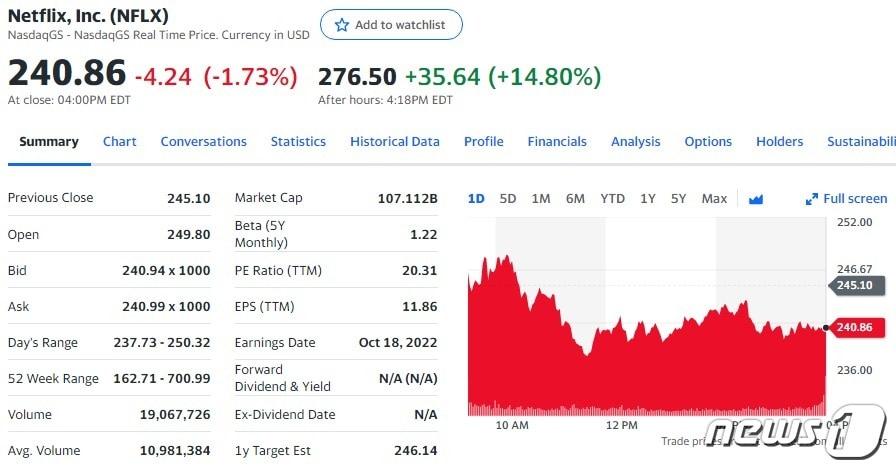Click the 240.86 current price chart marker
Viewport: 896px width, 471px height.
852,327
